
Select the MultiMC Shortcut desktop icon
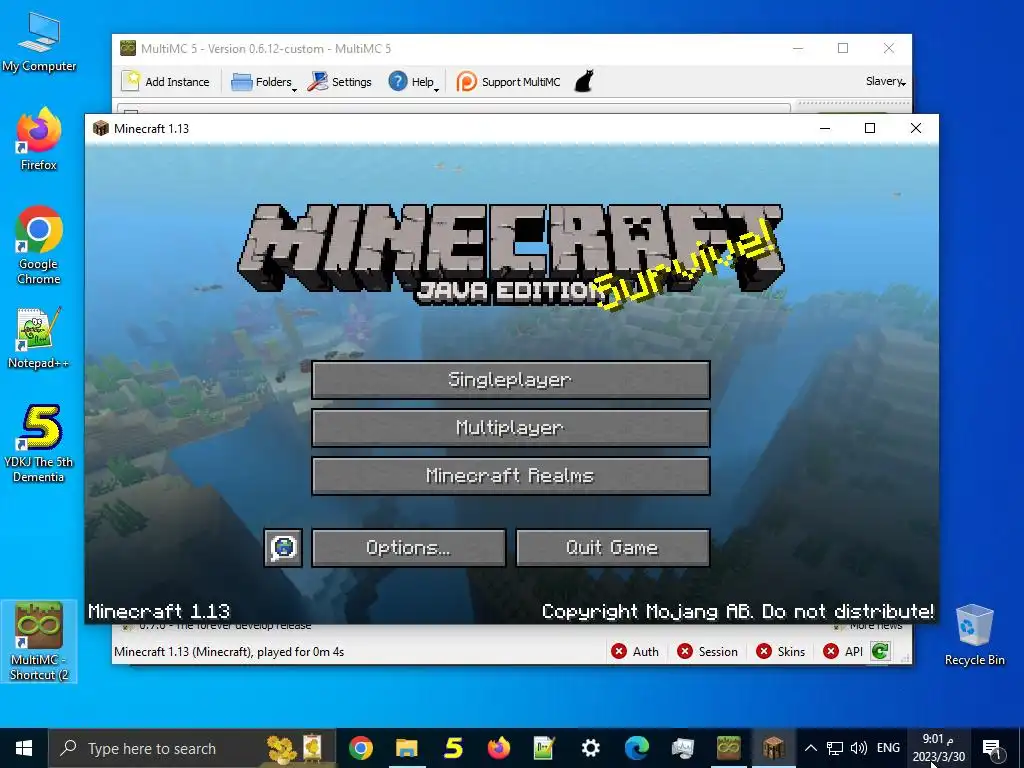(x=39, y=641)
